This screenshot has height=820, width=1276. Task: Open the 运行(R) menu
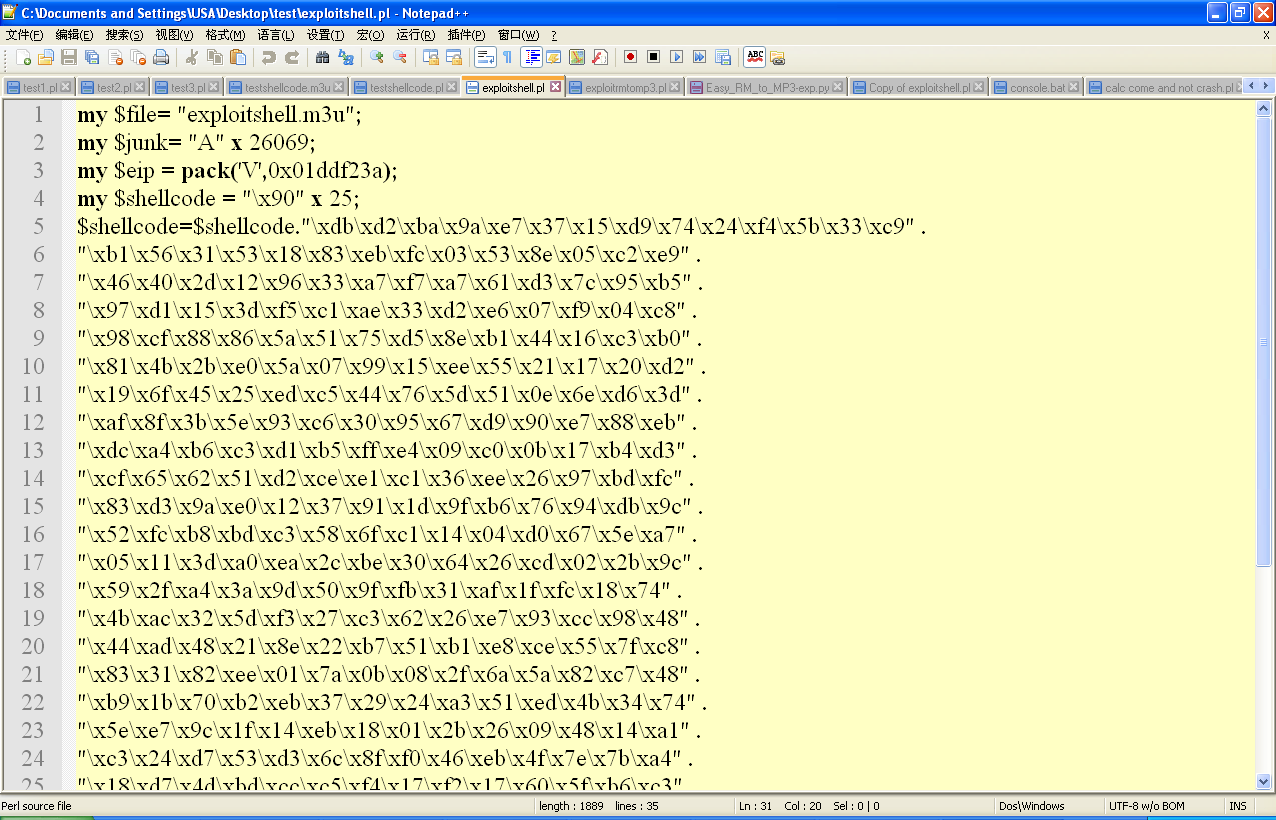[416, 35]
